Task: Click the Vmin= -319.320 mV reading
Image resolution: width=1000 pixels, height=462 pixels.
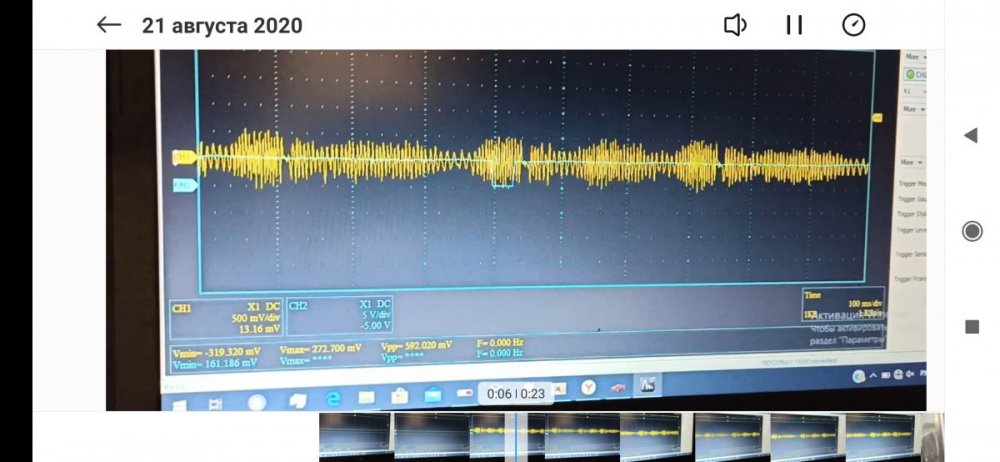Action: click(x=217, y=352)
